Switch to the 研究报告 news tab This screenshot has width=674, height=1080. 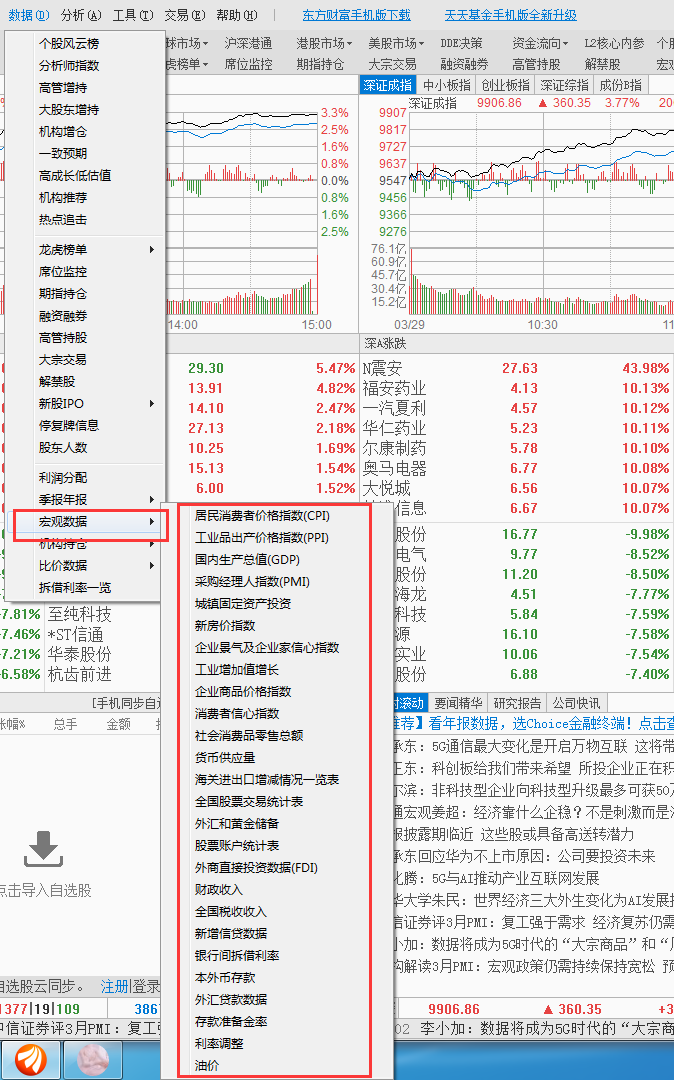coord(517,703)
